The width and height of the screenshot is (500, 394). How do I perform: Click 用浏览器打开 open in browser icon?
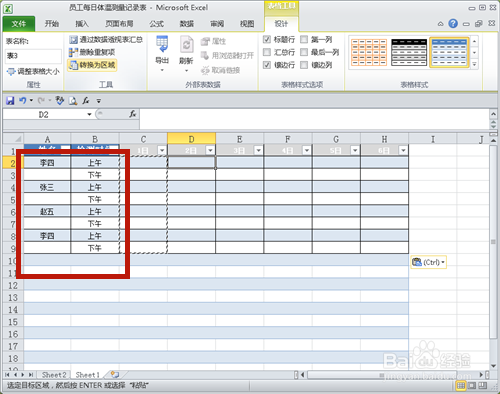pos(205,55)
